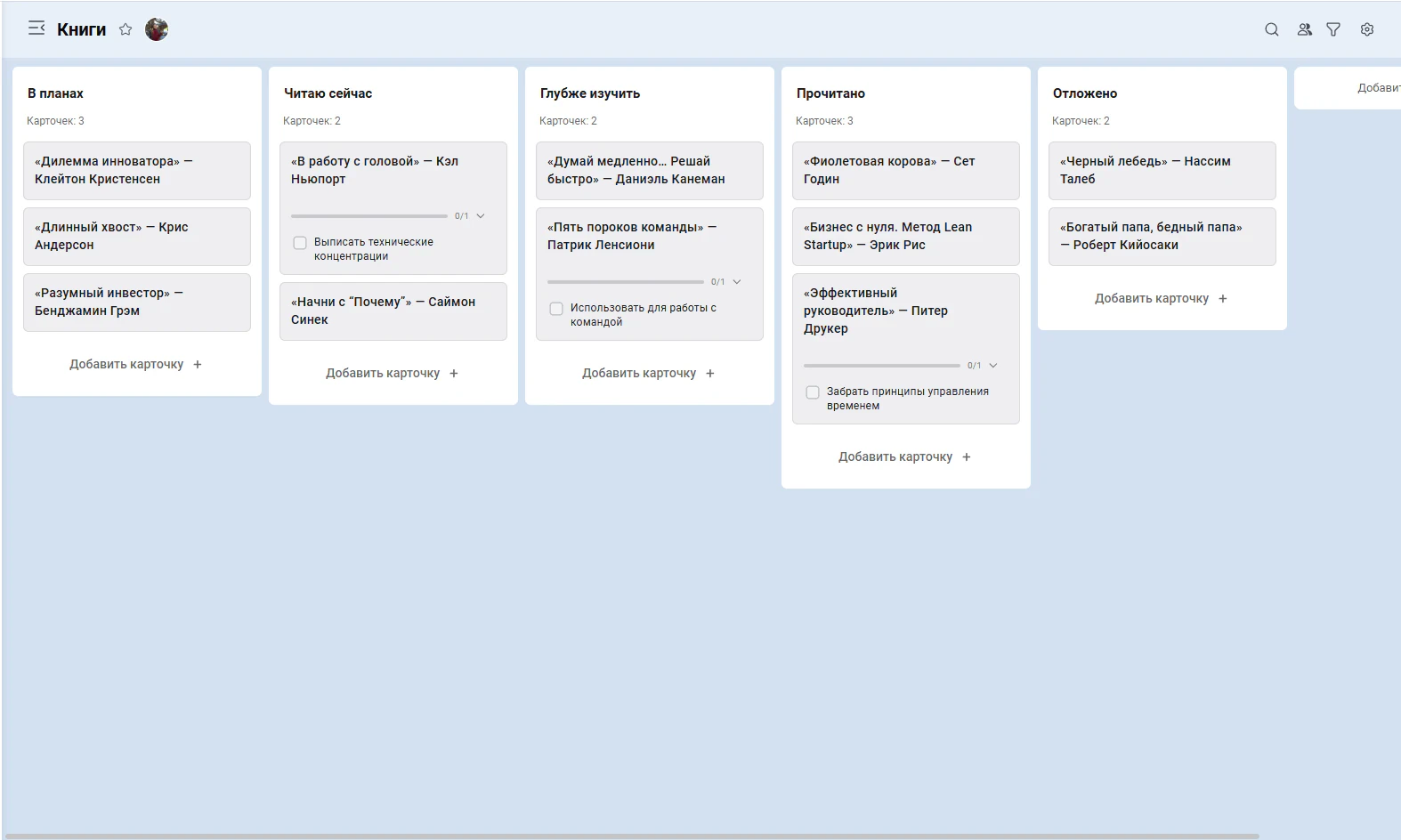Viewport: 1401px width, 840px height.
Task: Click progress bar on 'Пять пороков команды' card
Action: click(x=626, y=282)
